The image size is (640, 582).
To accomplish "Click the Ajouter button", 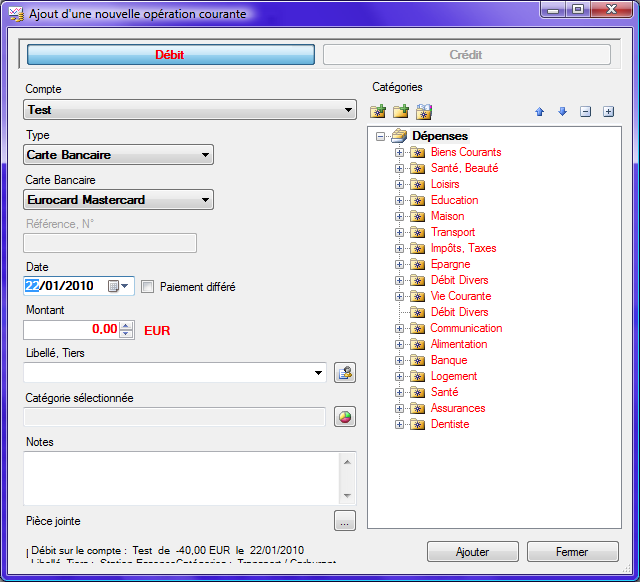I will click(472, 552).
